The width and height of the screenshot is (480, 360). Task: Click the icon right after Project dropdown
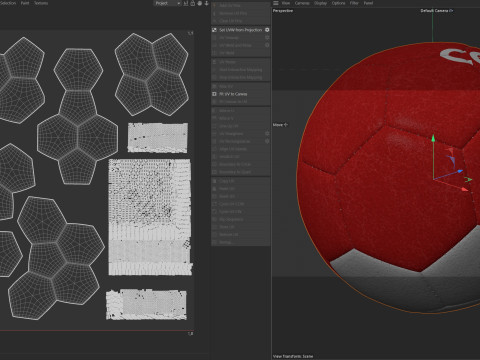coord(186,3)
